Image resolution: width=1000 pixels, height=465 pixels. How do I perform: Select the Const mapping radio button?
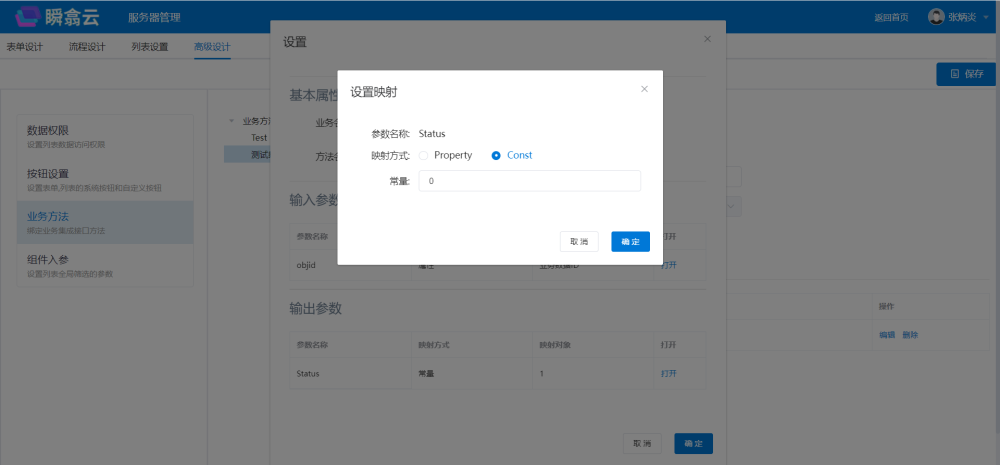click(x=496, y=155)
